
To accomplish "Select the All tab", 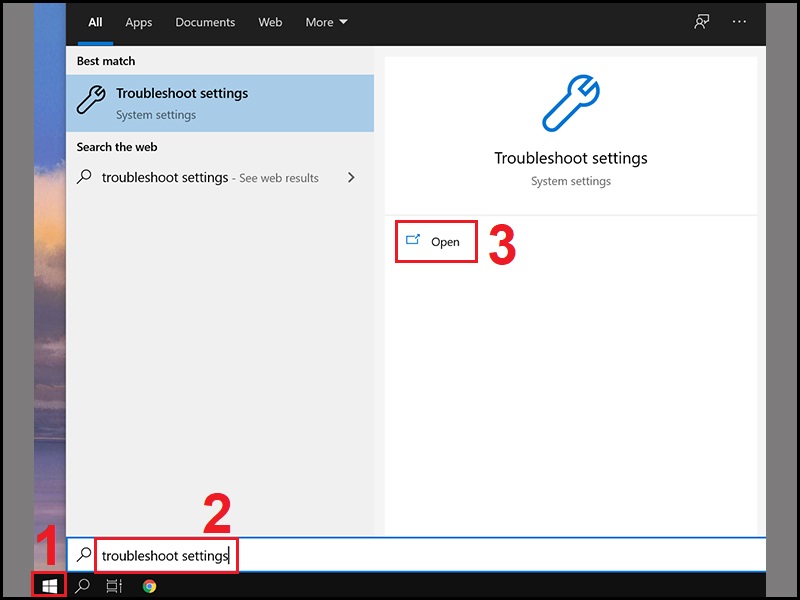I will pyautogui.click(x=95, y=22).
